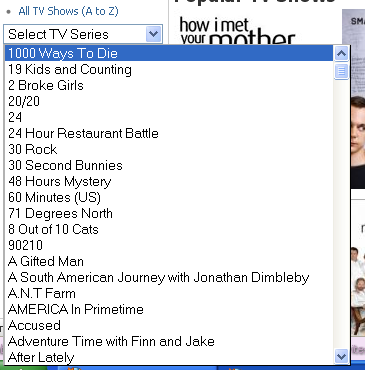The height and width of the screenshot is (370, 365).
Task: Select 90210 from the list
Action: click(x=169, y=245)
